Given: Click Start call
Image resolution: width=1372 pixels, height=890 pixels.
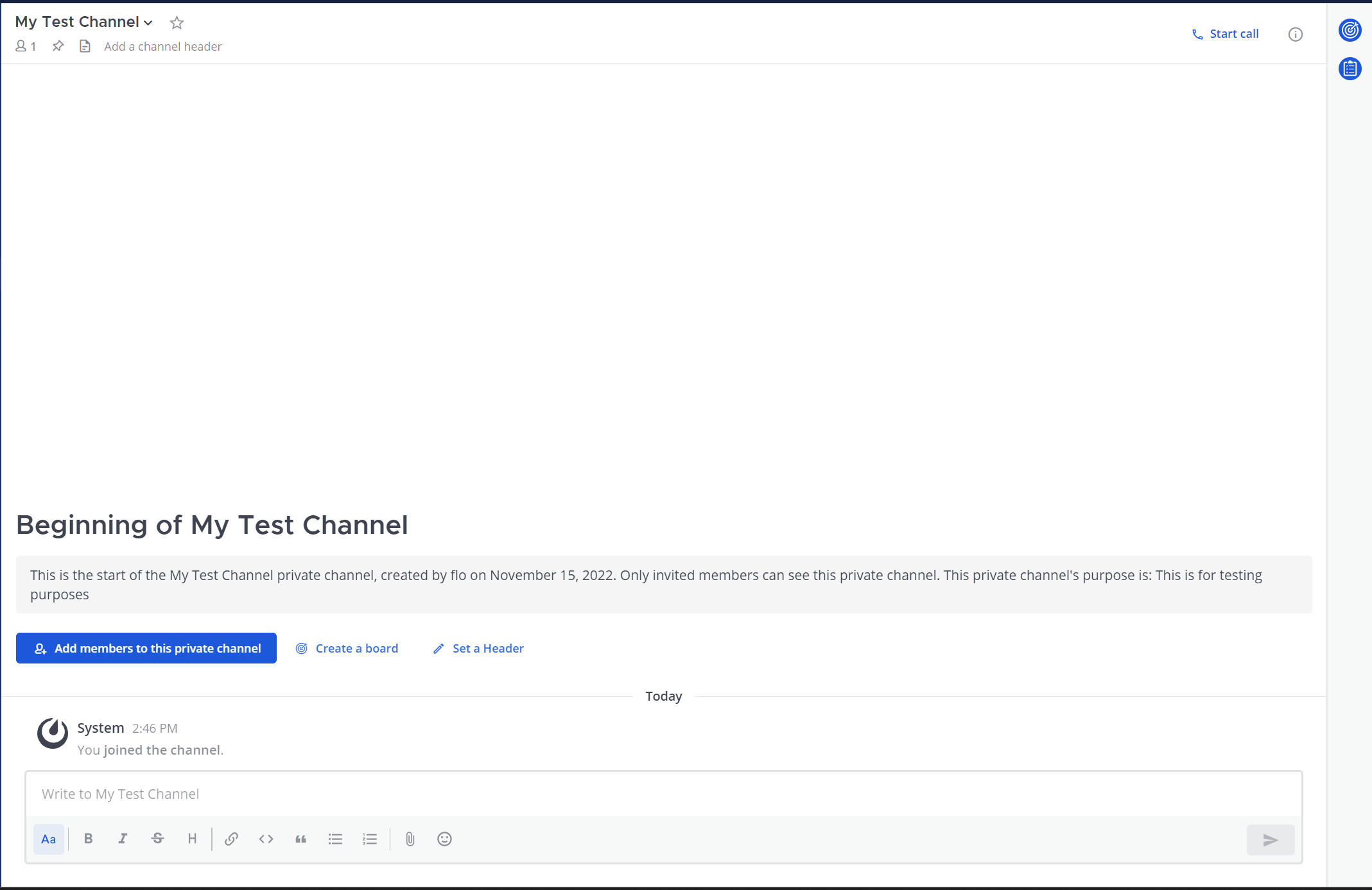Looking at the screenshot, I should tap(1225, 34).
